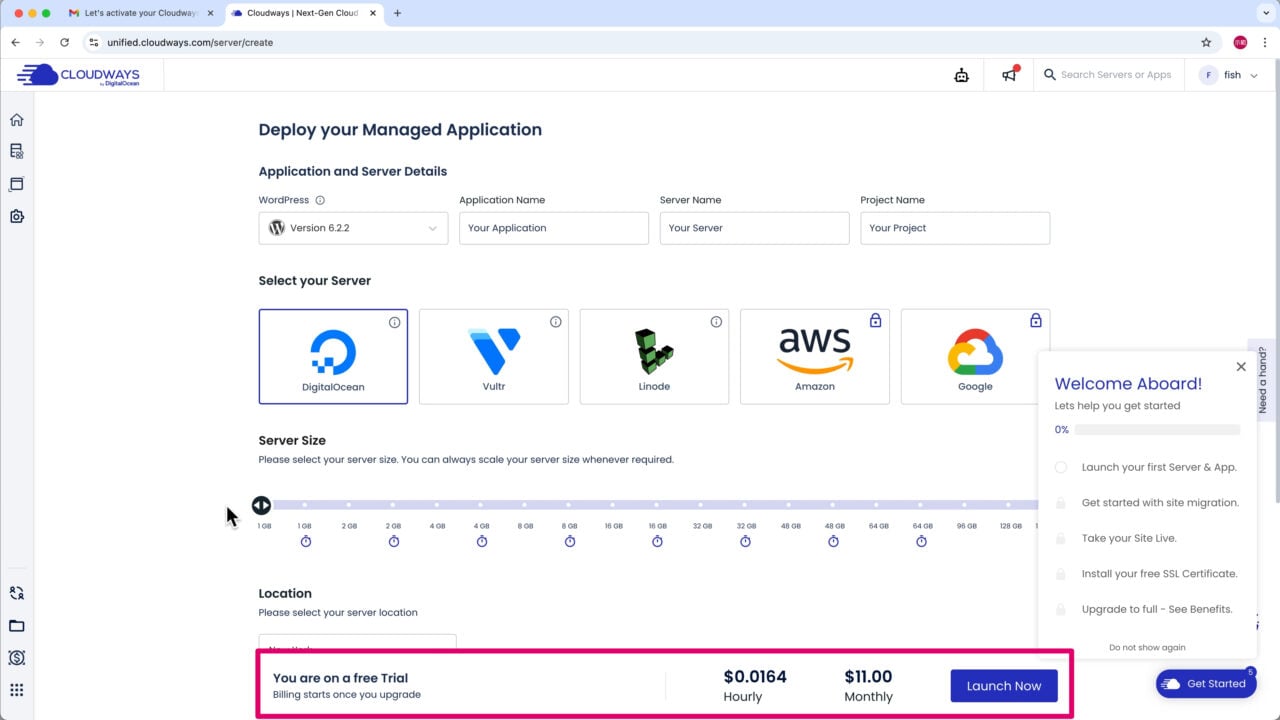The height and width of the screenshot is (720, 1280).
Task: Open a new browser tab
Action: tap(397, 13)
